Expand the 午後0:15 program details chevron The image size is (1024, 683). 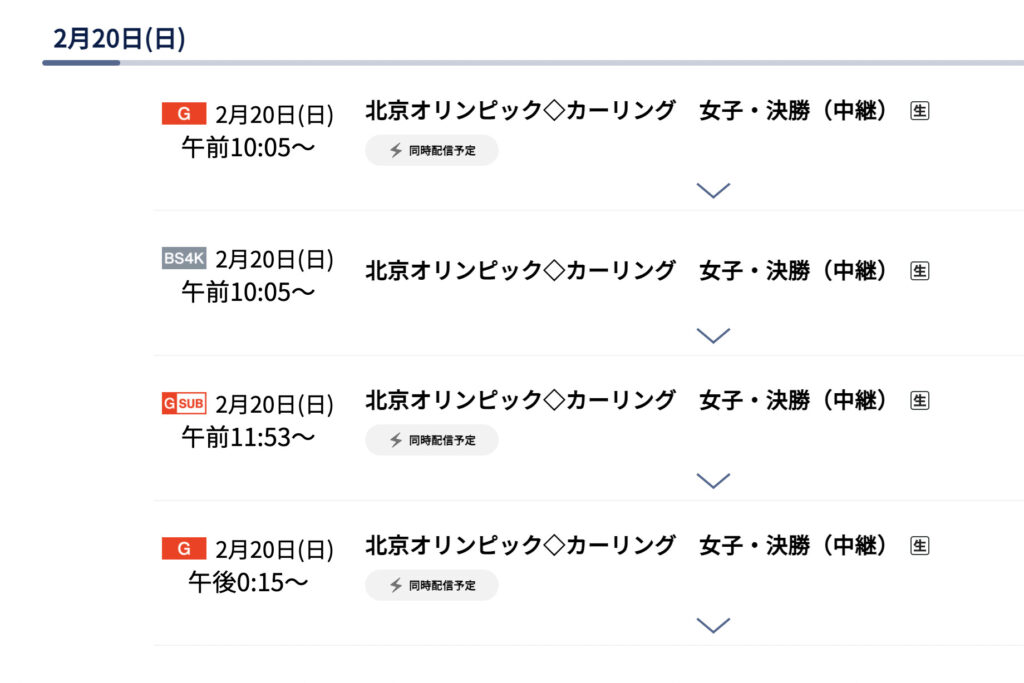coord(713,625)
